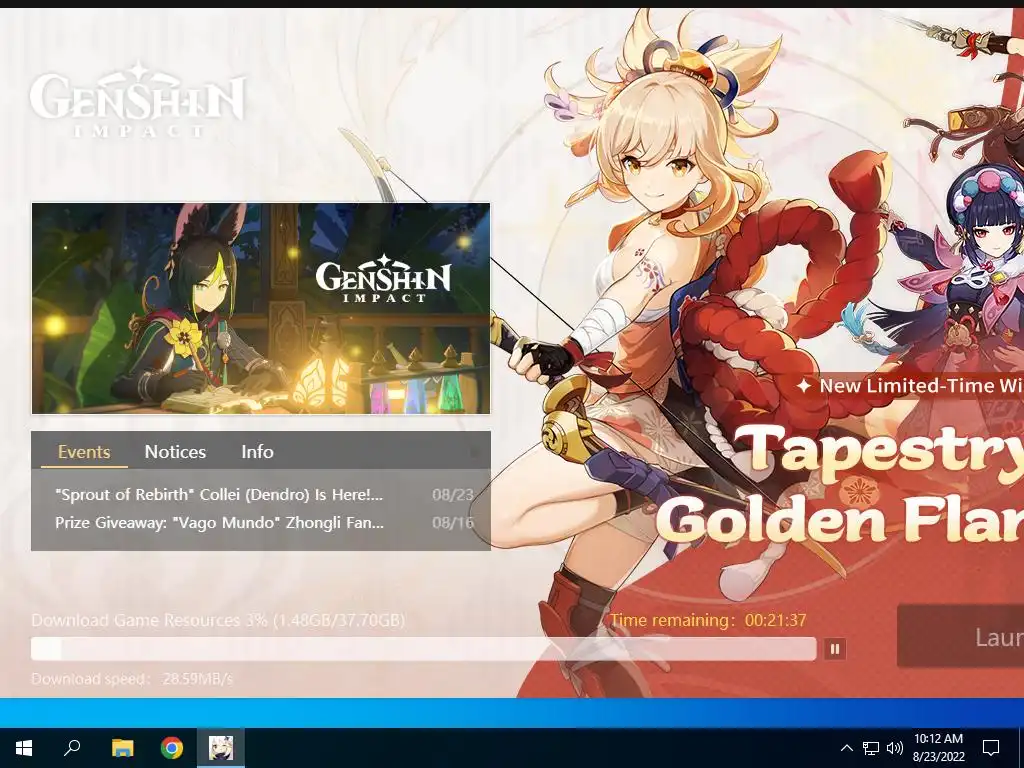1024x768 pixels.
Task: Switch to the Notices tab
Action: tap(175, 452)
